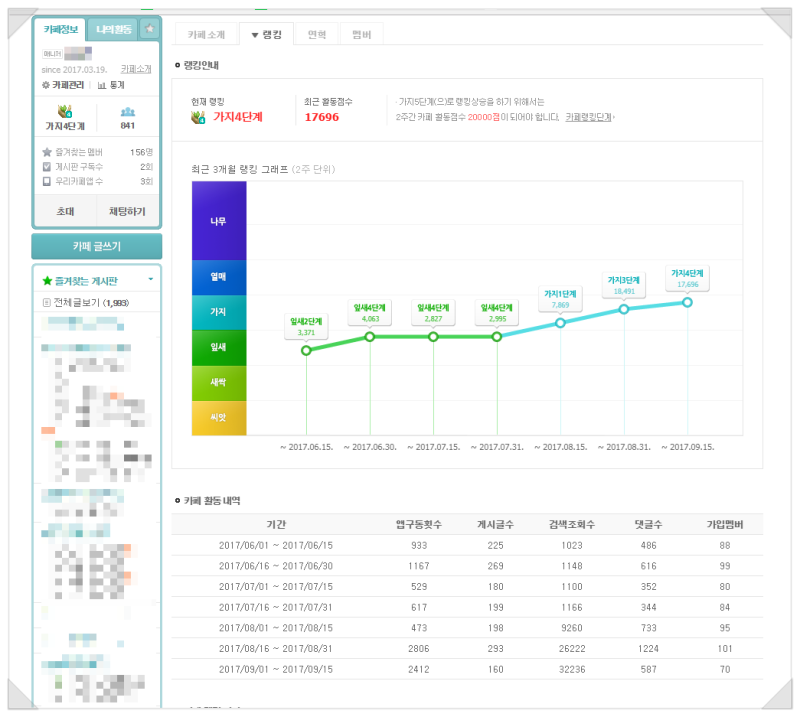The height and width of the screenshot is (717, 800).
Task: Click the 가지 level color band
Action: tap(219, 312)
